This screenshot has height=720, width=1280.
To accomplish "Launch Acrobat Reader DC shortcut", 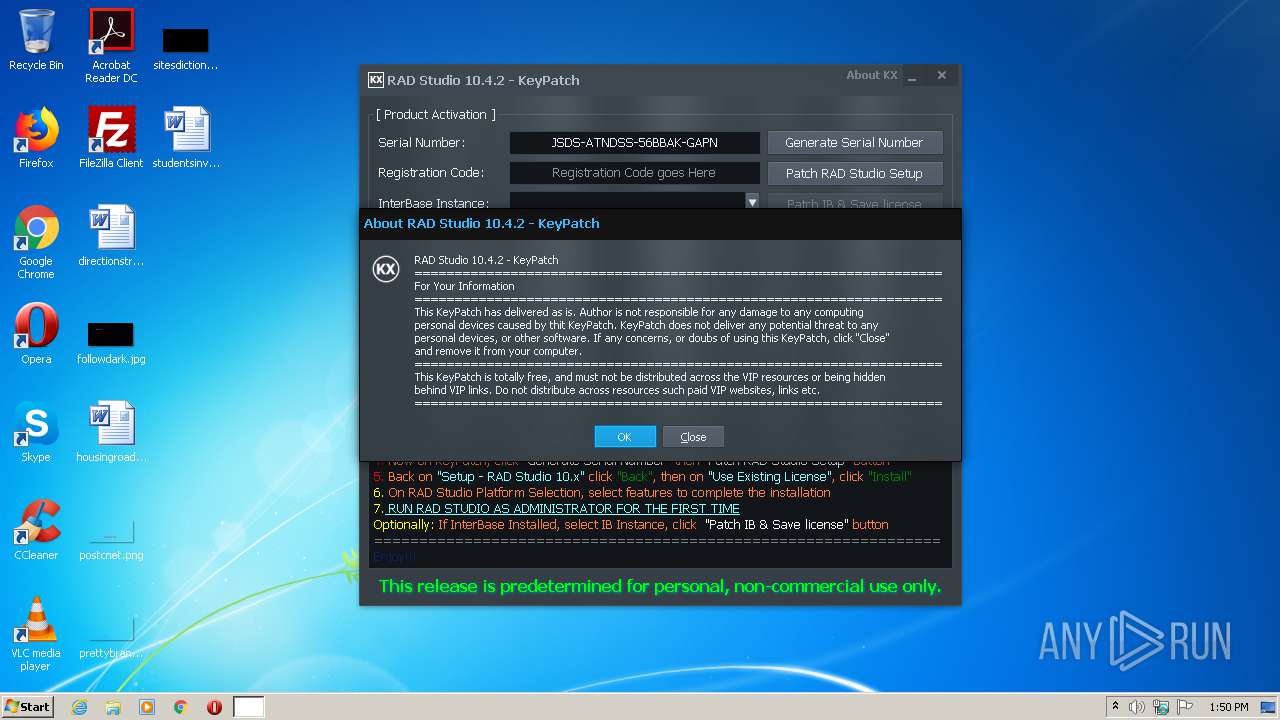I will [111, 46].
